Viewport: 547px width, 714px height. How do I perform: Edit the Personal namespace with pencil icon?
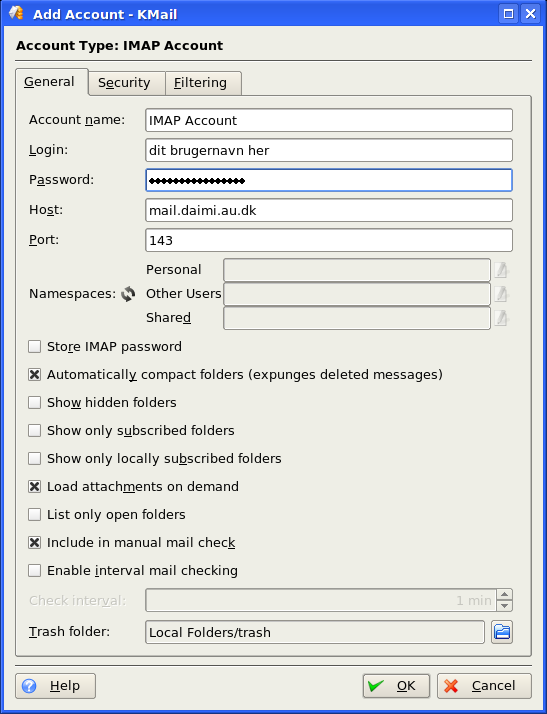pyautogui.click(x=501, y=270)
